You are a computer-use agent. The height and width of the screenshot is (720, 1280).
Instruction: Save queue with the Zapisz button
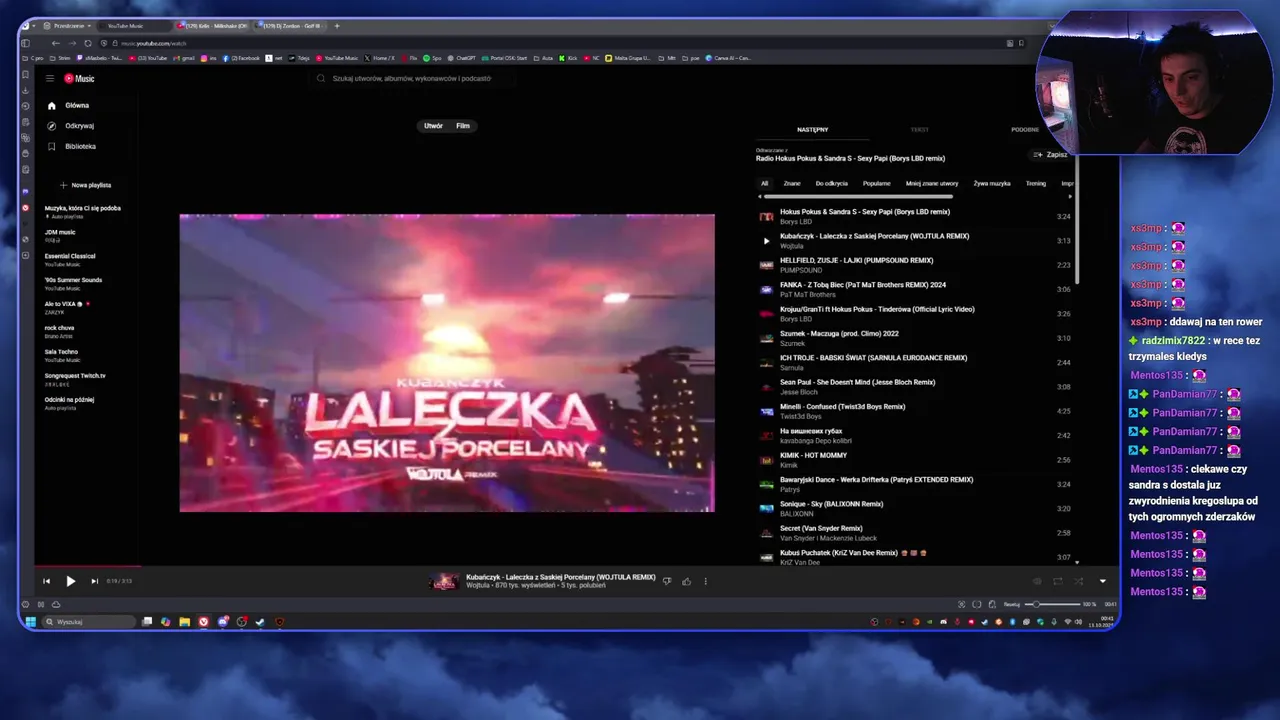[x=1051, y=155]
